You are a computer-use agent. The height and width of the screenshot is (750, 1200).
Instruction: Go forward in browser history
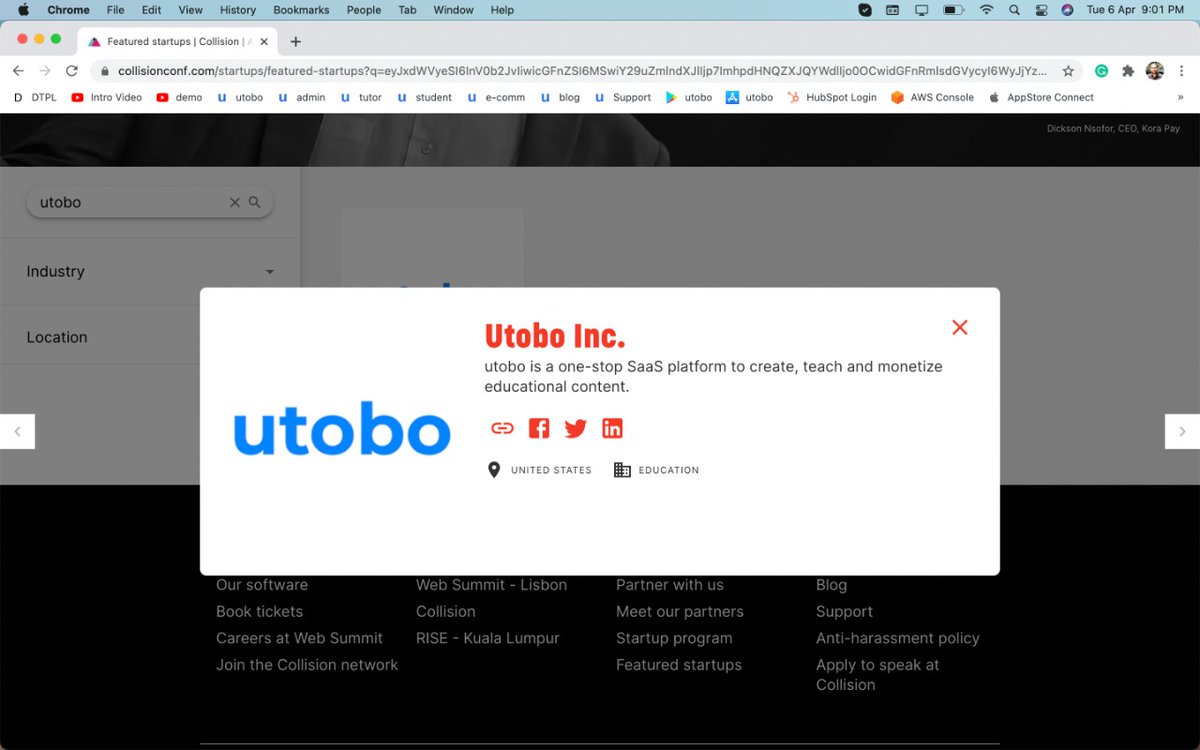point(45,71)
